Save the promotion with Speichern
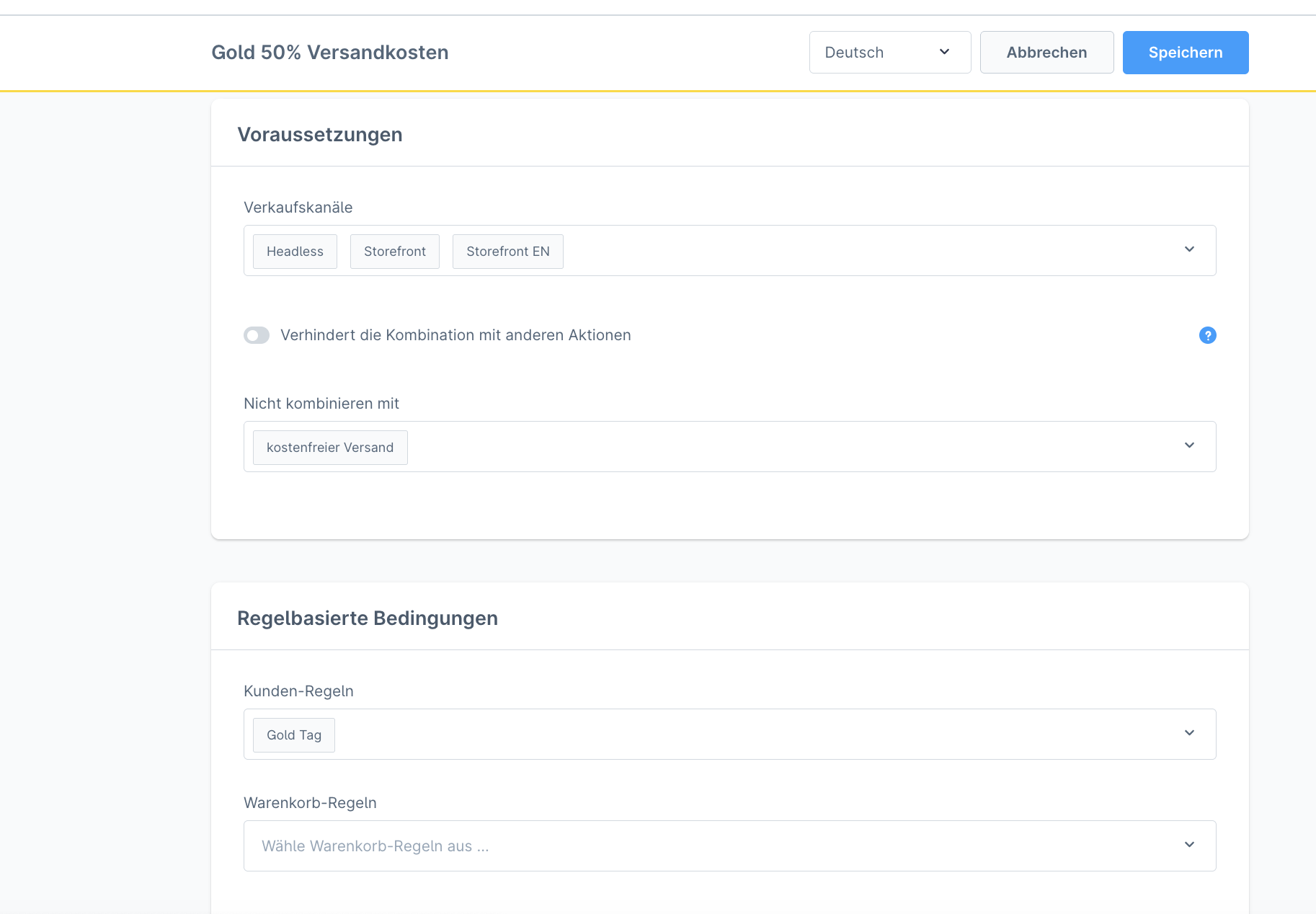 click(1185, 53)
